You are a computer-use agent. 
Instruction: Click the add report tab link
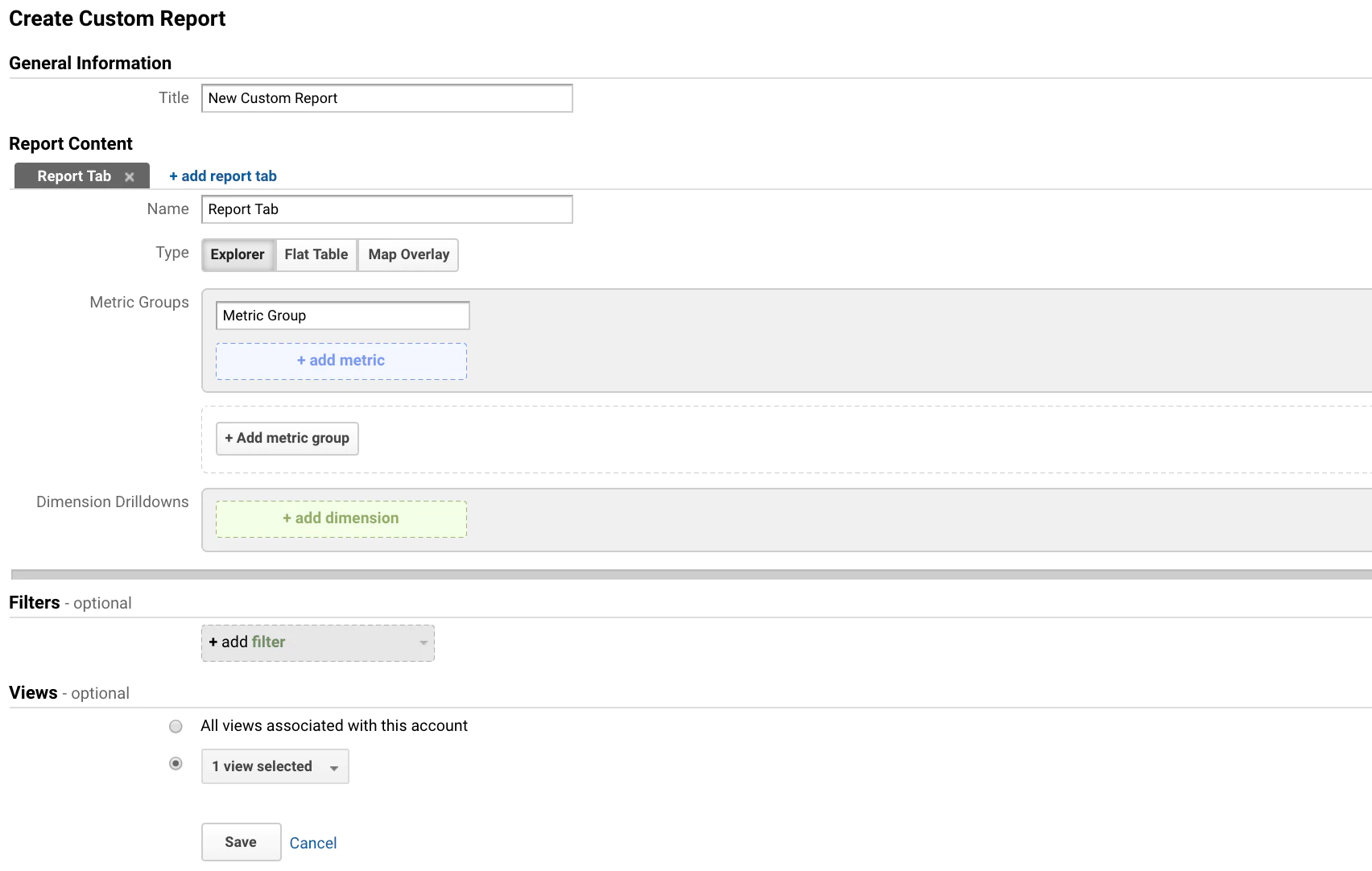coord(223,176)
